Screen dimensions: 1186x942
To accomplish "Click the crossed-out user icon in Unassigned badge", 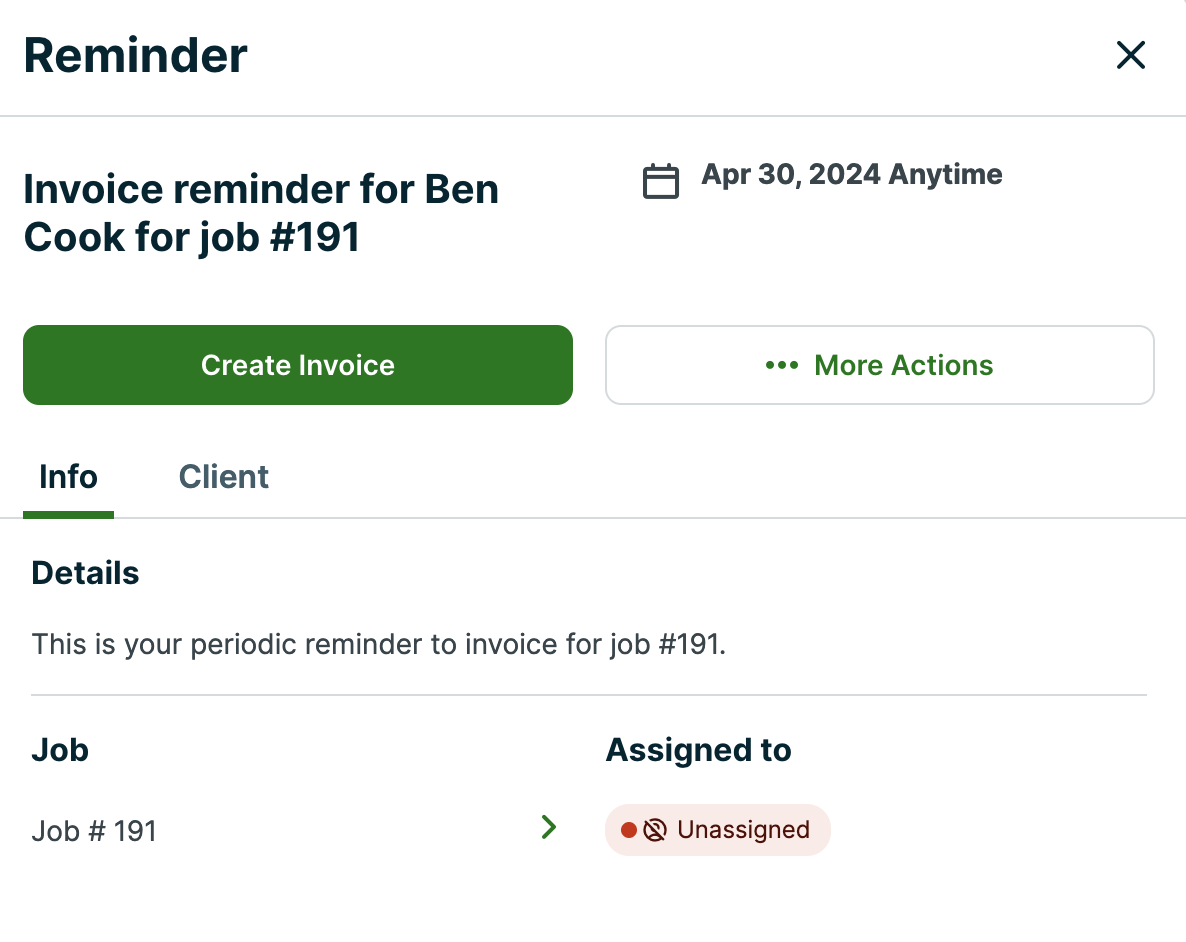I will coord(655,830).
